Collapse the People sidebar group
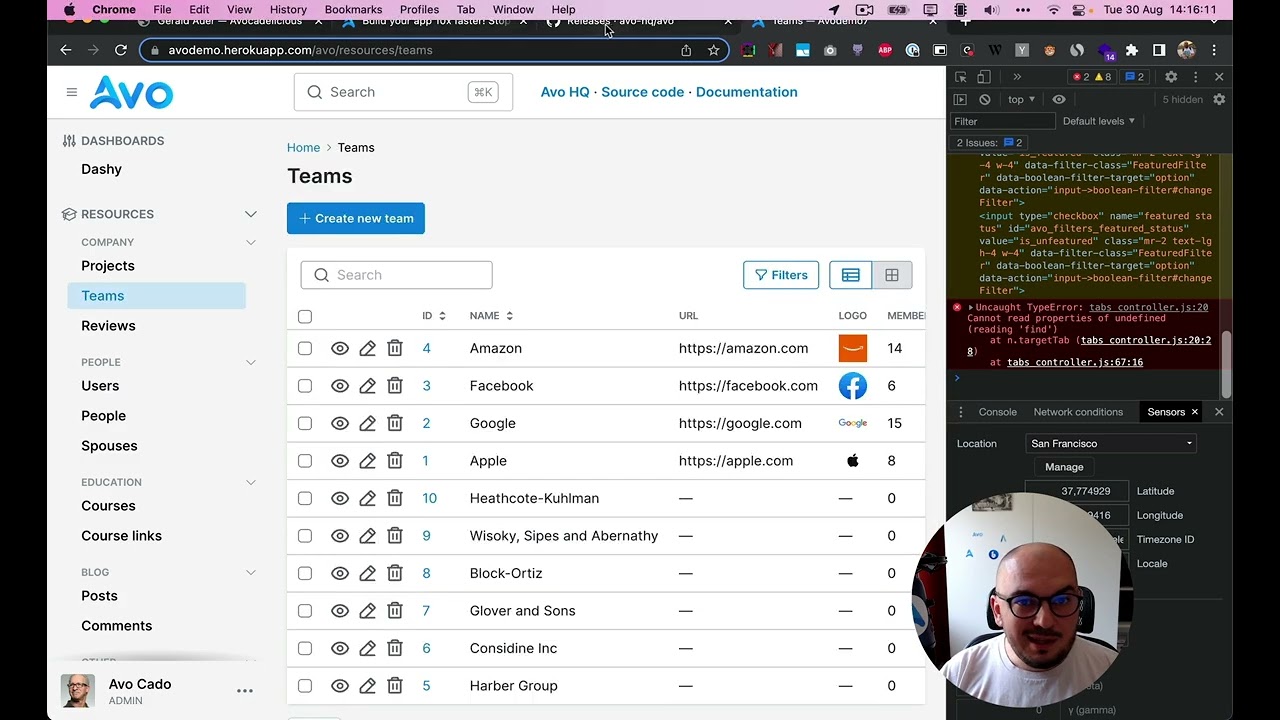 (251, 362)
